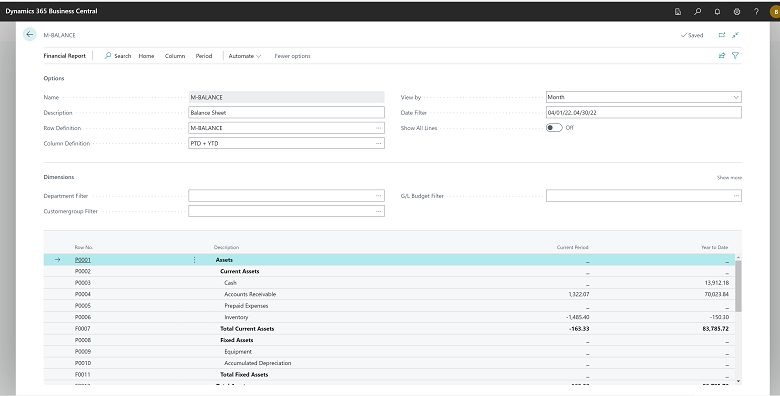
Task: Click the 1,322.07 current period value
Action: click(x=579, y=294)
